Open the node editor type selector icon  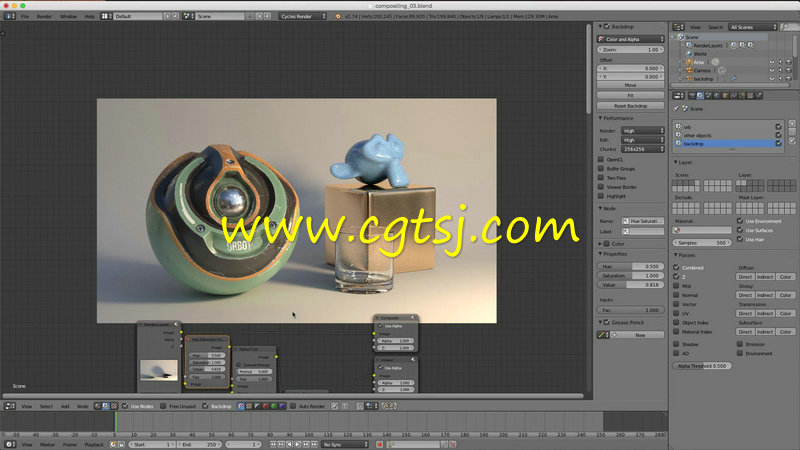tap(10, 406)
